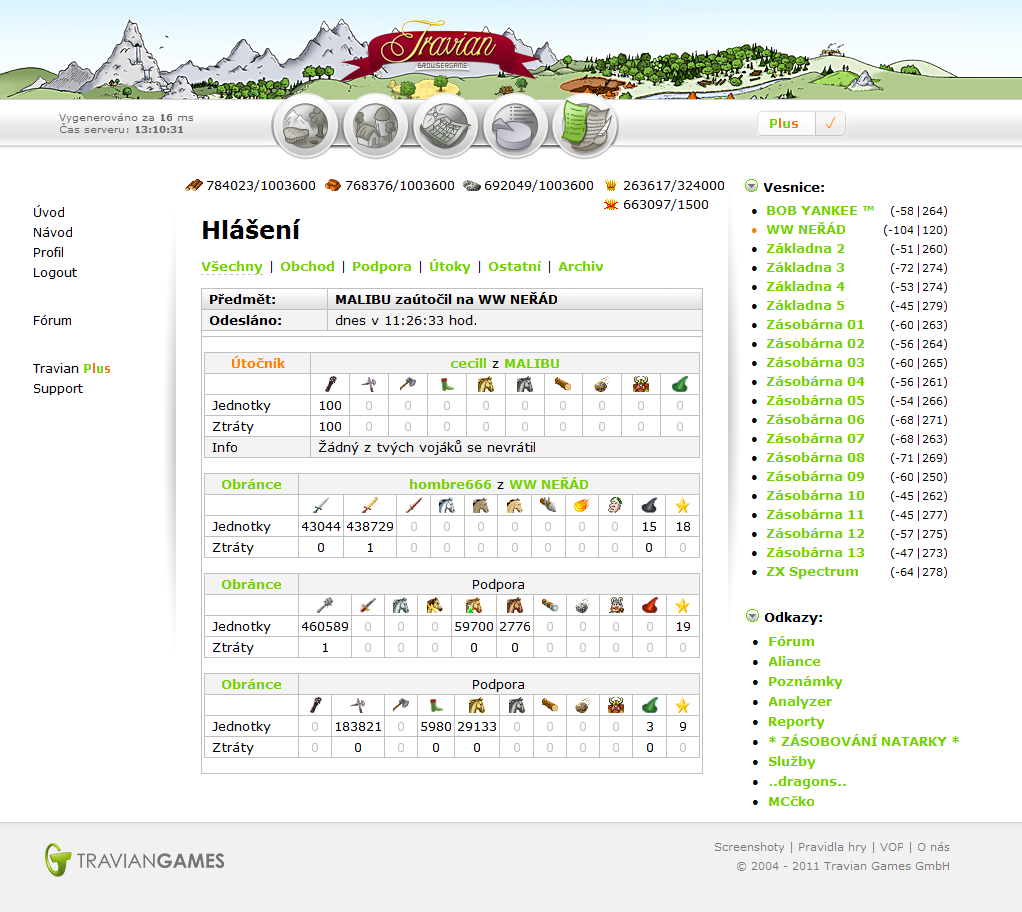The height and width of the screenshot is (912, 1022).
Task: Collapse the Odkazy links list
Action: tap(752, 616)
